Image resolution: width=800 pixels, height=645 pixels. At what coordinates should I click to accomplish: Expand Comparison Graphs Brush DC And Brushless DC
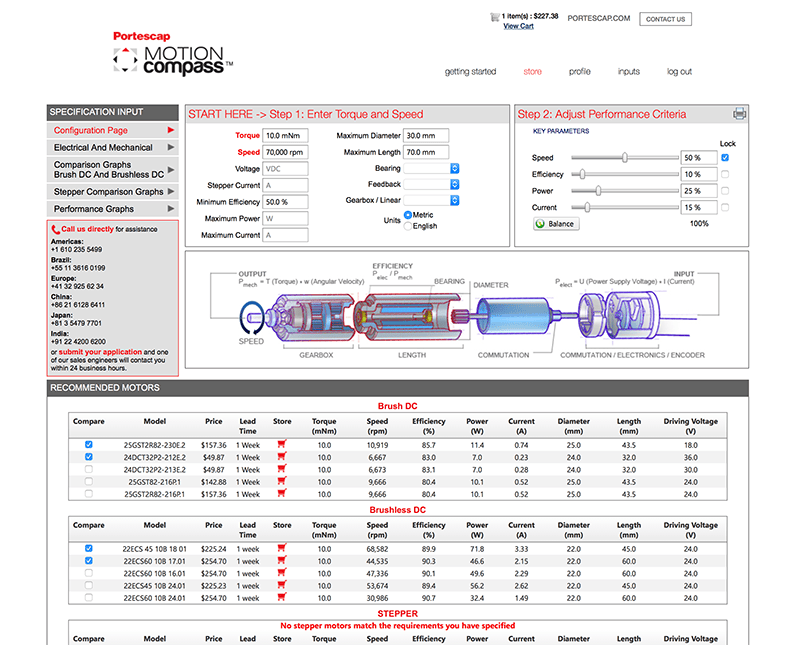pyautogui.click(x=113, y=169)
